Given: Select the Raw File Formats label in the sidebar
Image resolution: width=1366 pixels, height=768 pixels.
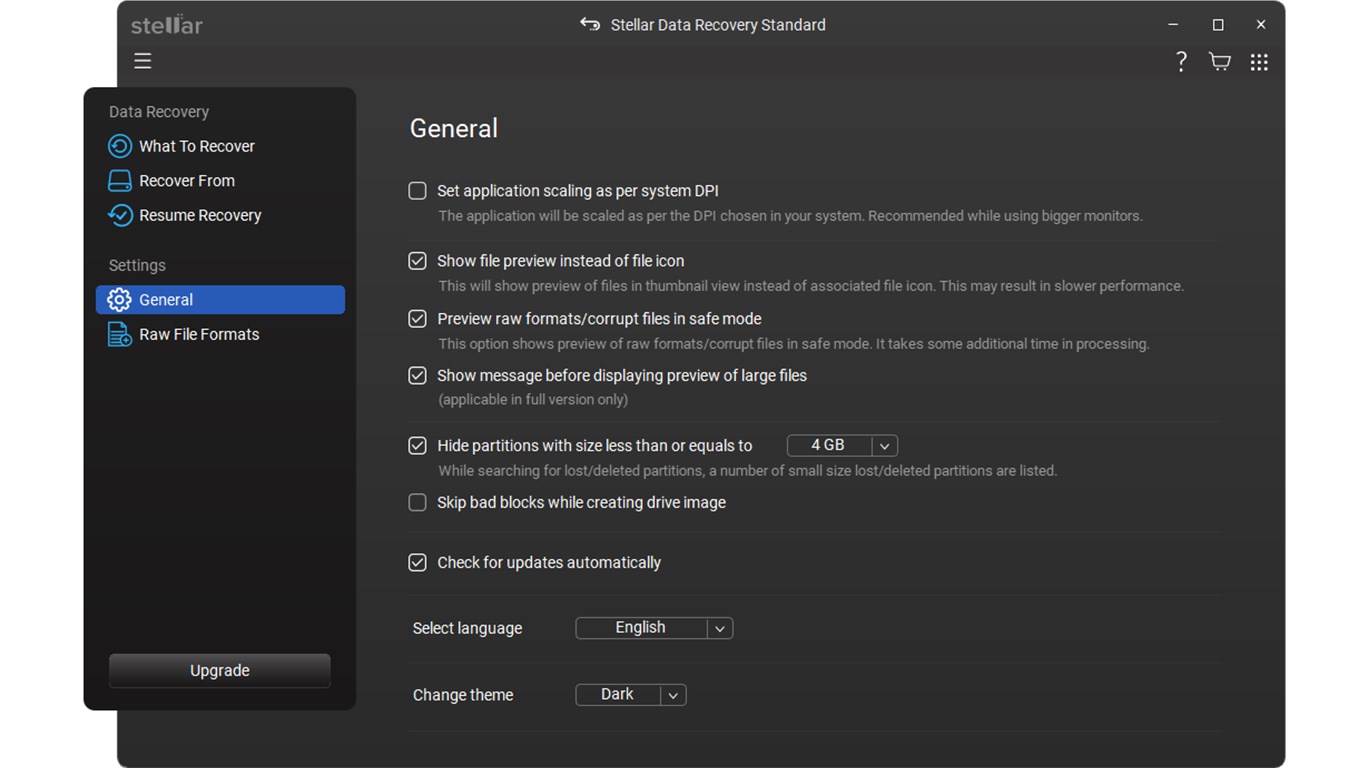Looking at the screenshot, I should 199,334.
